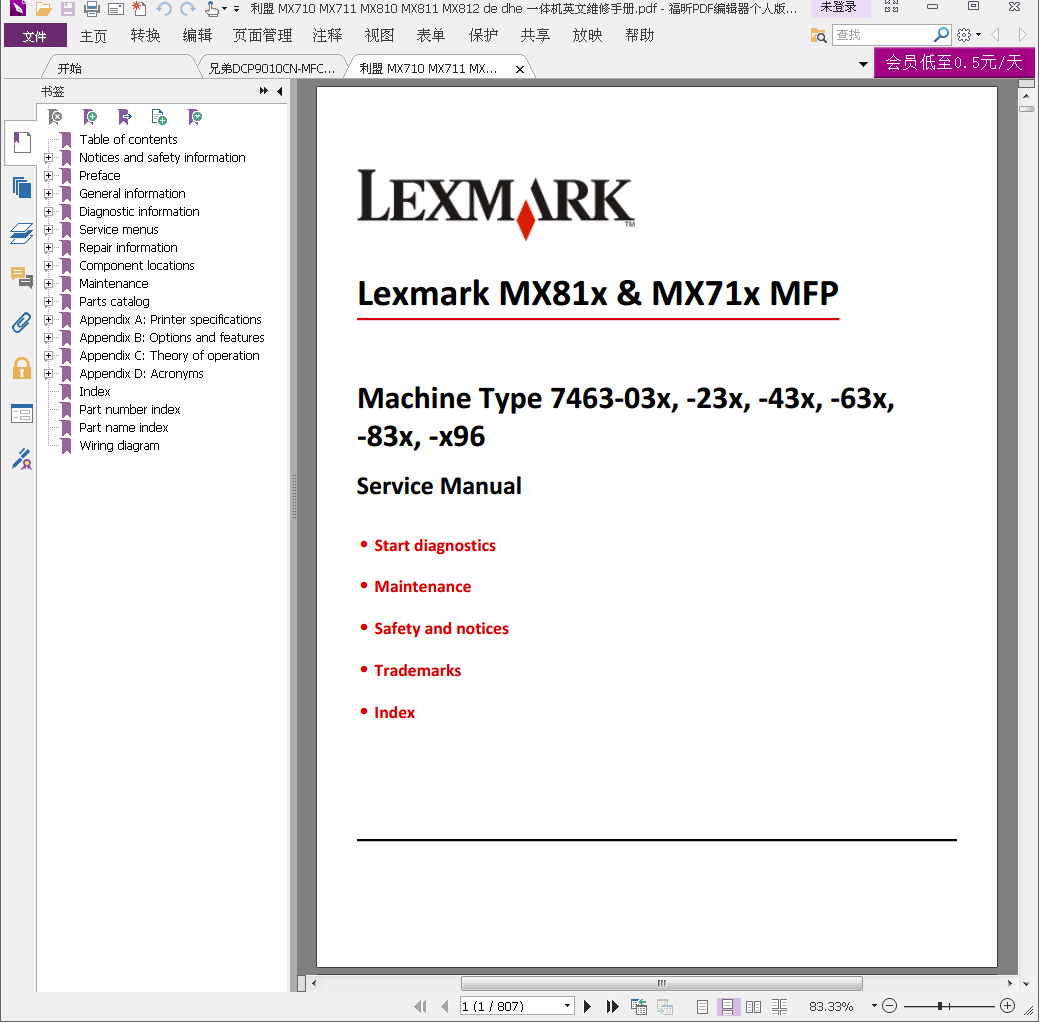Follow the Trademarks link
Image resolution: width=1039 pixels, height=1022 pixels.
417,670
